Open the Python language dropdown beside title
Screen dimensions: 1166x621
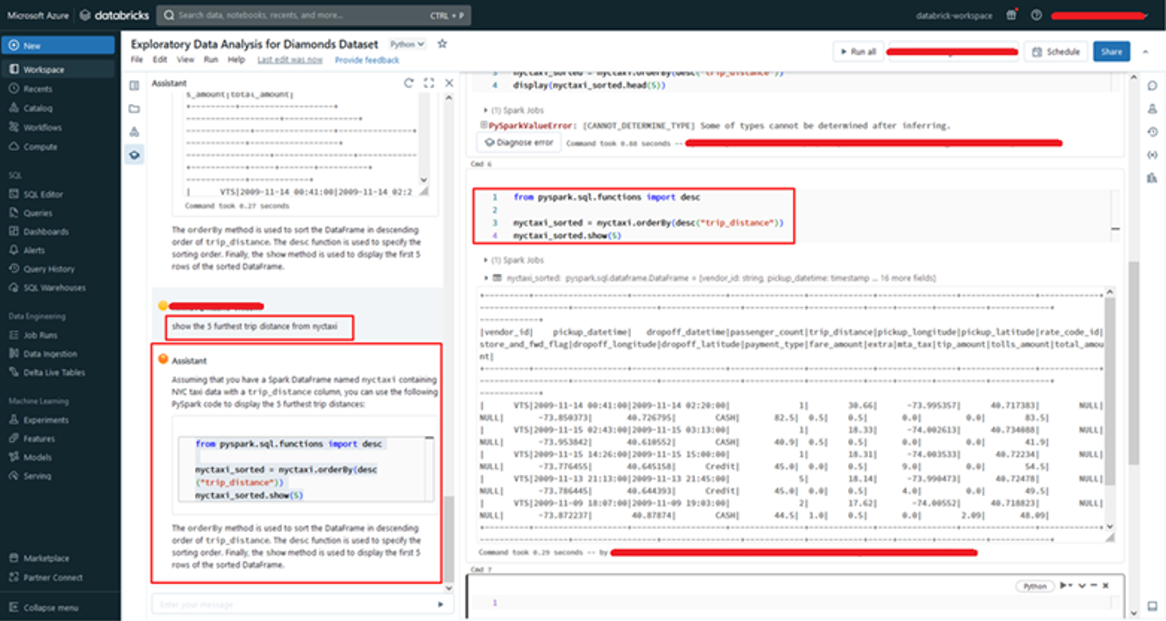407,45
